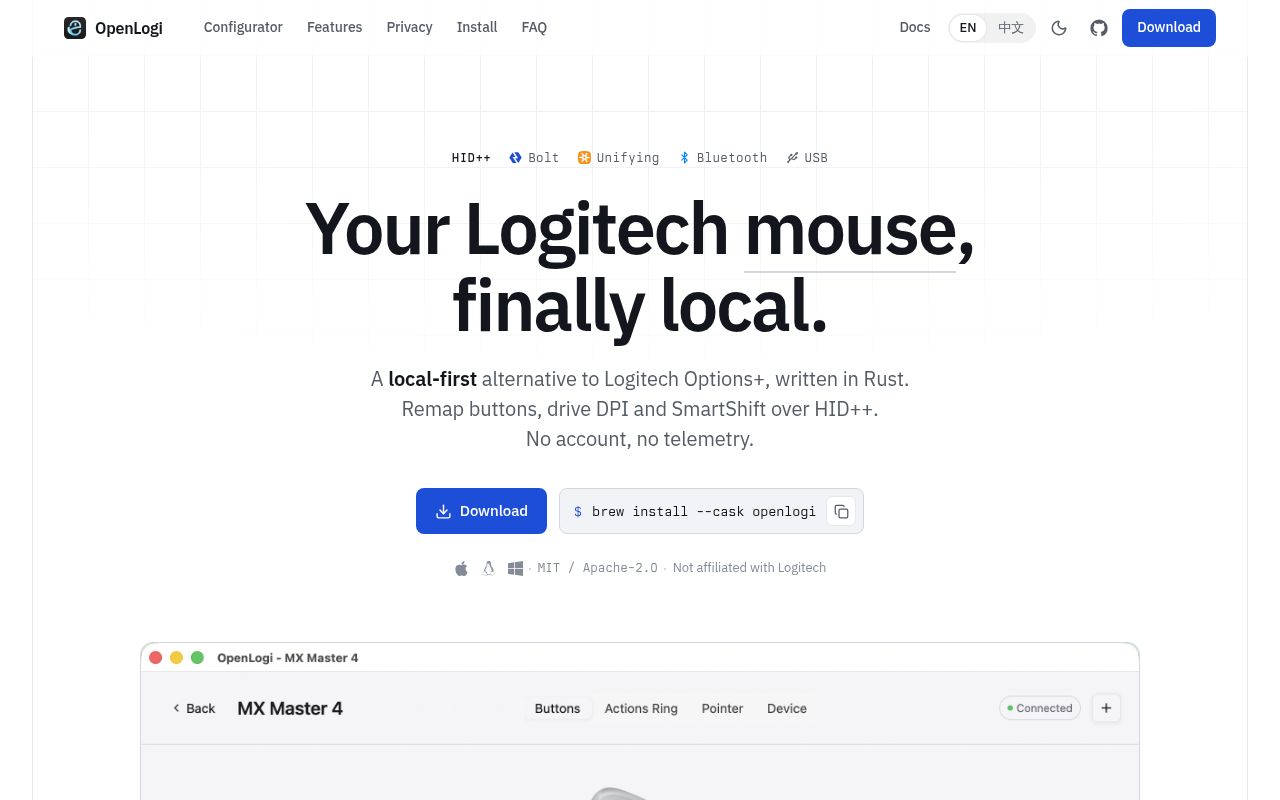Select the Buttons tab
This screenshot has width=1280, height=800.
[x=557, y=708]
